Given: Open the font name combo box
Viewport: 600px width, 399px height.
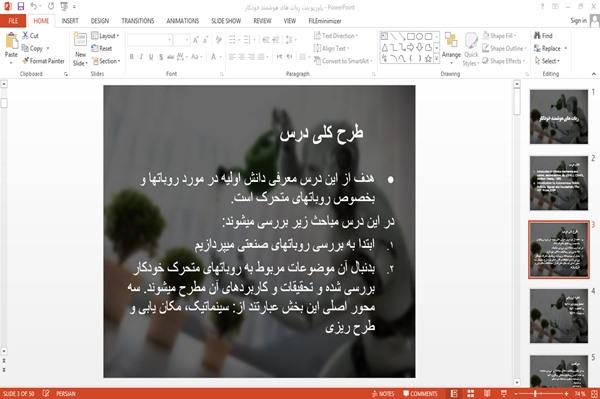Looking at the screenshot, I should click(150, 40).
